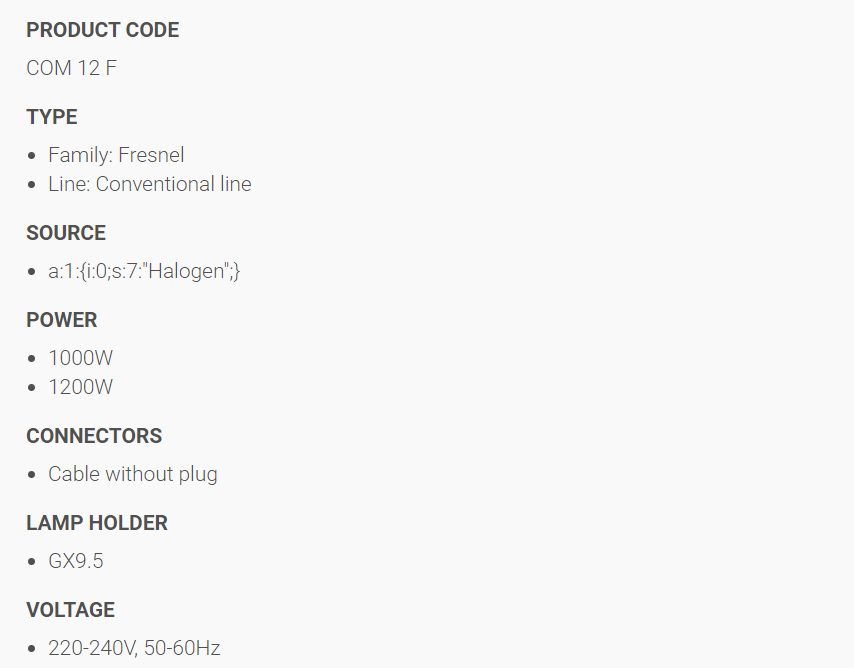The height and width of the screenshot is (668, 854).
Task: Click the bullet before 1200W
Action: click(x=32, y=388)
